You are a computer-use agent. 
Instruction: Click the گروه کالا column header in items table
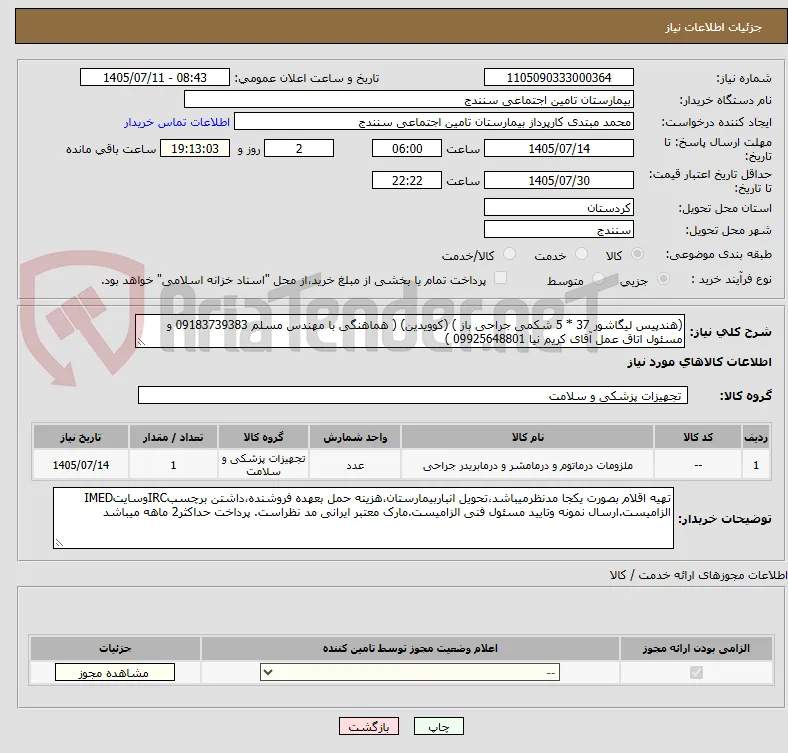pyautogui.click(x=263, y=437)
